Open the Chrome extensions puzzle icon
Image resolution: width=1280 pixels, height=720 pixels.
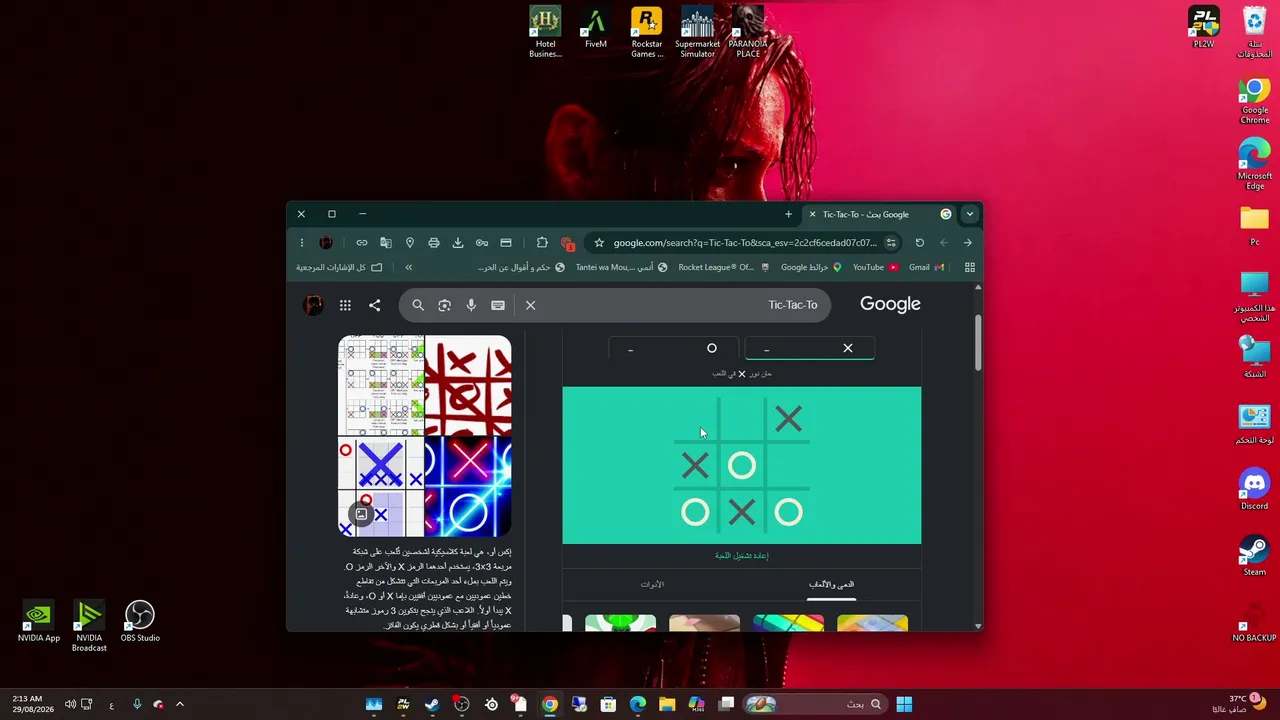tap(542, 243)
